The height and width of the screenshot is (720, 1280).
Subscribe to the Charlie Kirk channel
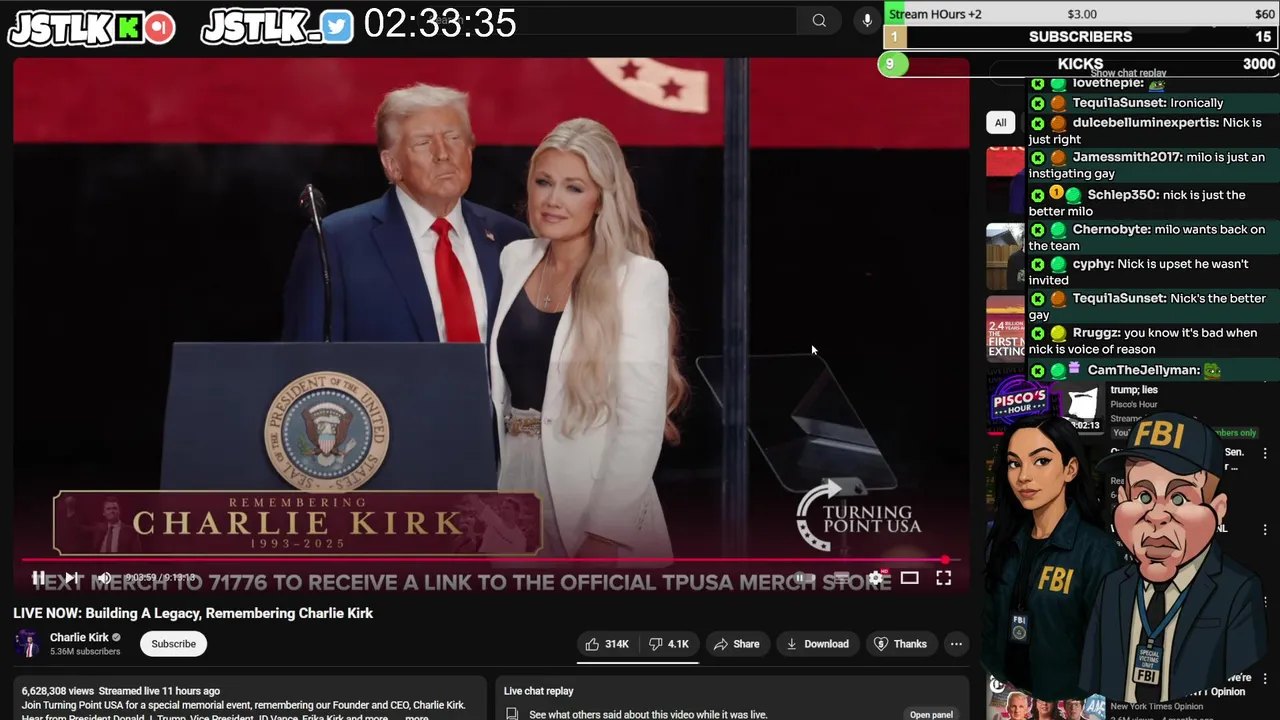(x=173, y=644)
